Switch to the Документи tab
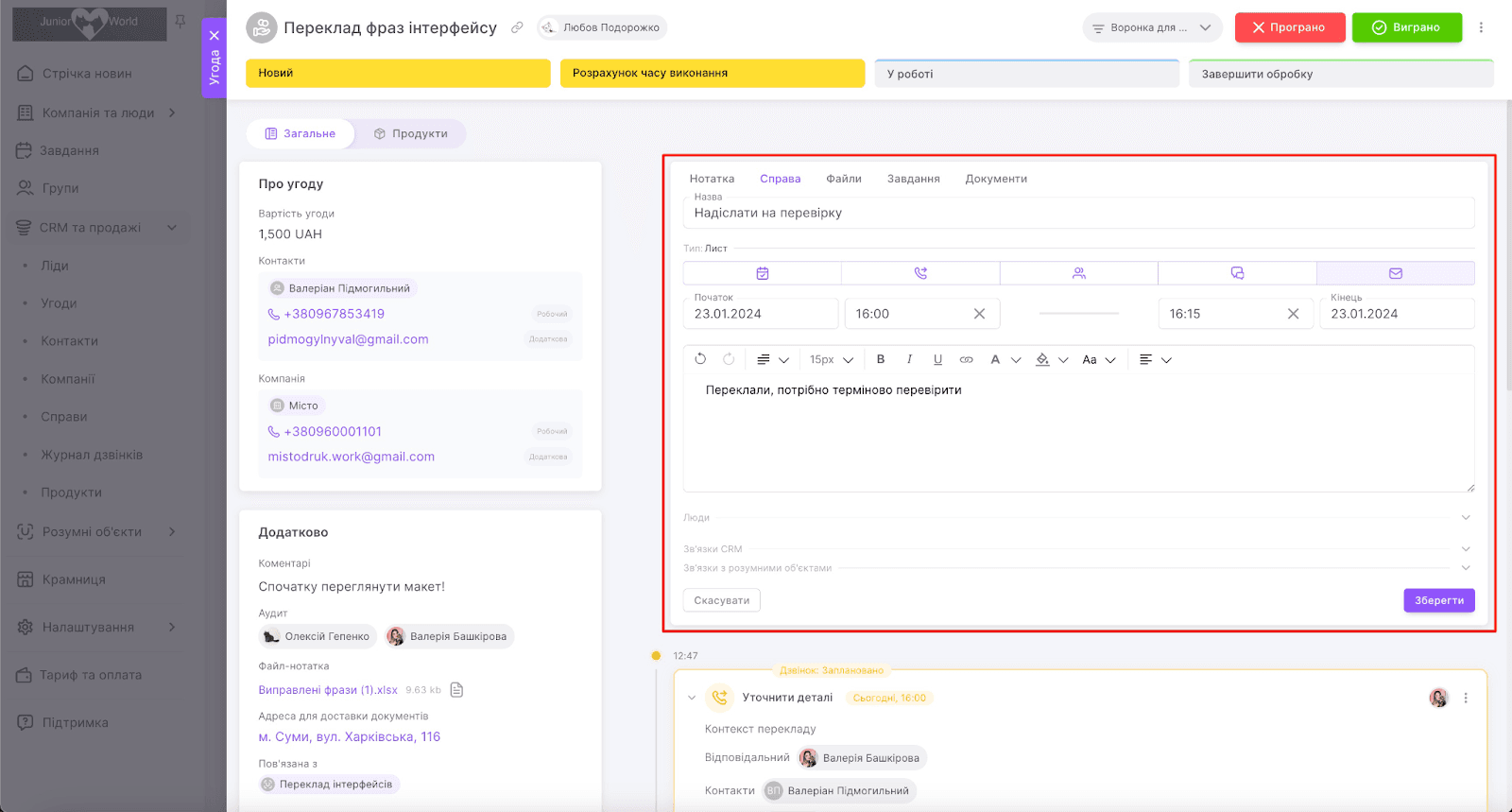 [996, 179]
